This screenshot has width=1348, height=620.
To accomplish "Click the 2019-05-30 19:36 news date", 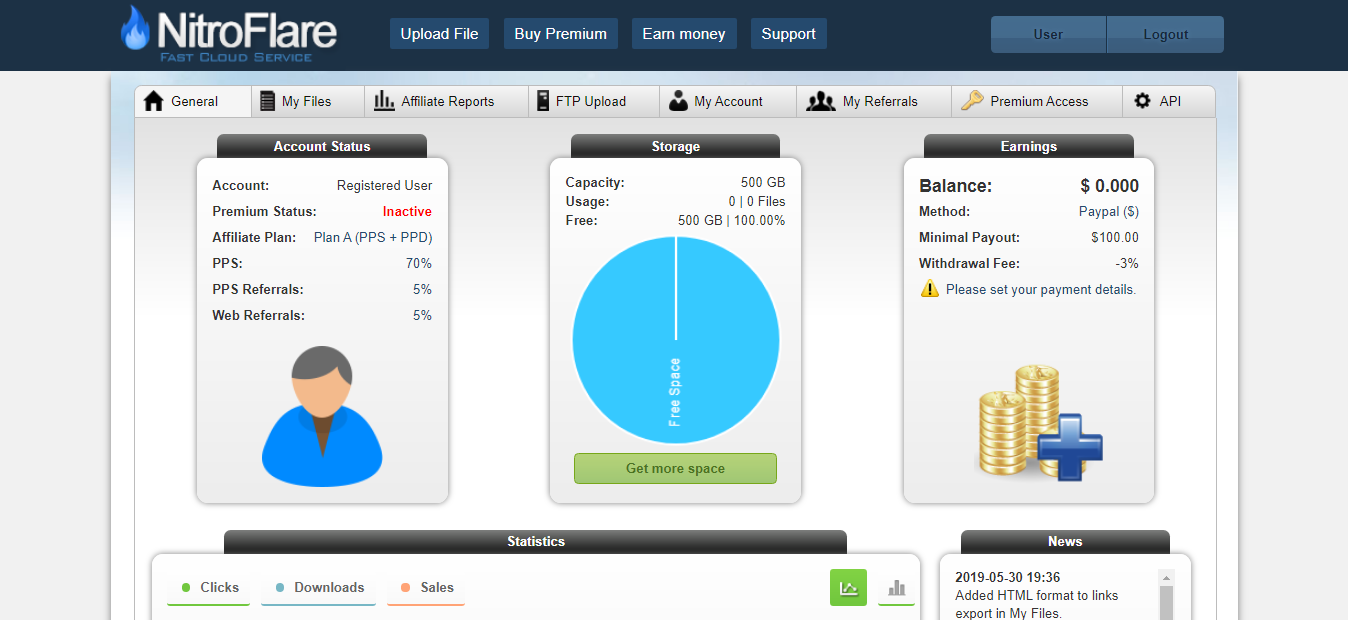I will click(1007, 577).
